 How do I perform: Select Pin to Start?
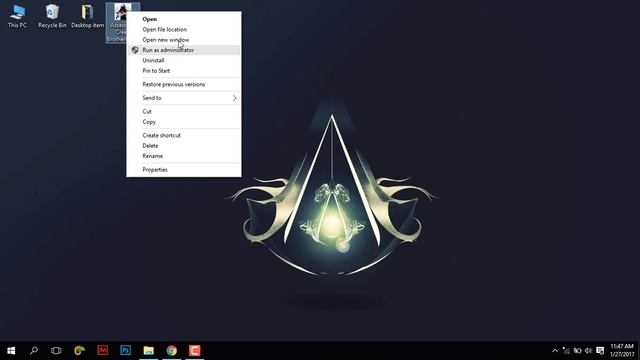183,71
